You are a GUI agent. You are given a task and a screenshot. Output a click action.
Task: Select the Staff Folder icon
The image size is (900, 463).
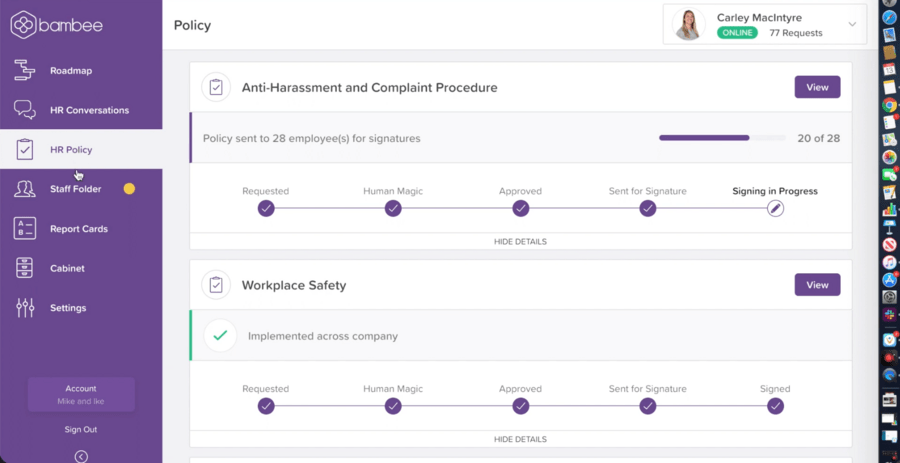coord(25,189)
